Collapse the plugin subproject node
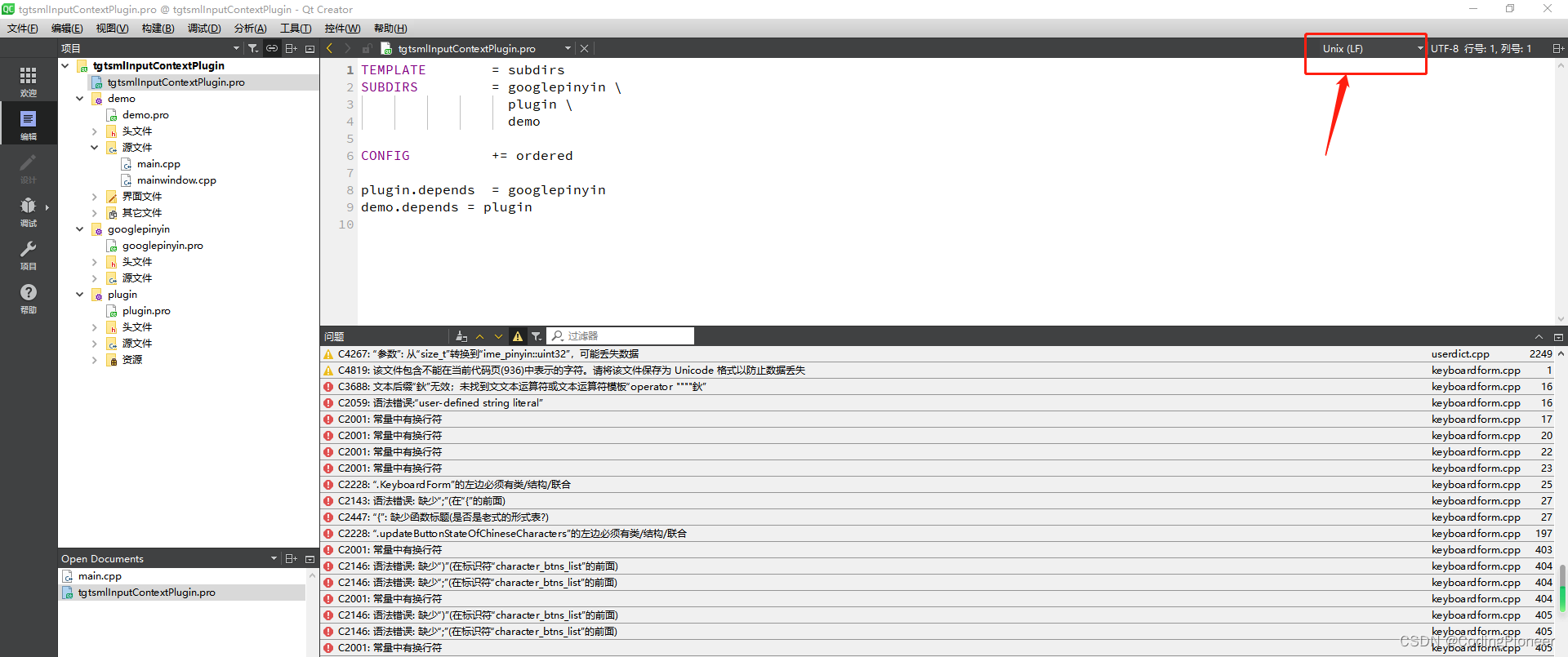 point(80,295)
